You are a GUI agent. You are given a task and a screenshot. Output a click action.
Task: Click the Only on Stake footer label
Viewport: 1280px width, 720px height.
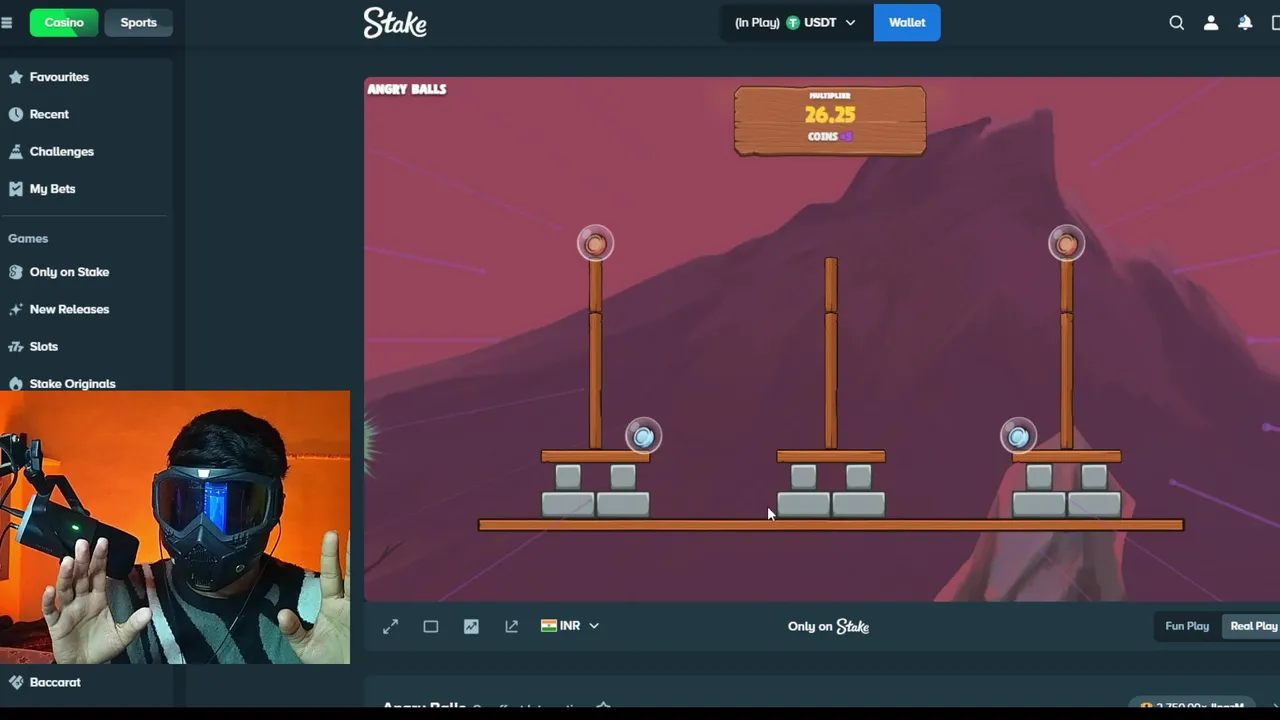tap(828, 626)
